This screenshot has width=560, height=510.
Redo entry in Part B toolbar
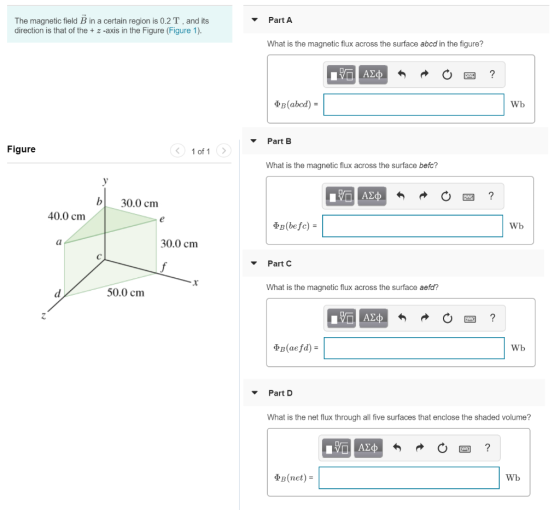(x=423, y=196)
